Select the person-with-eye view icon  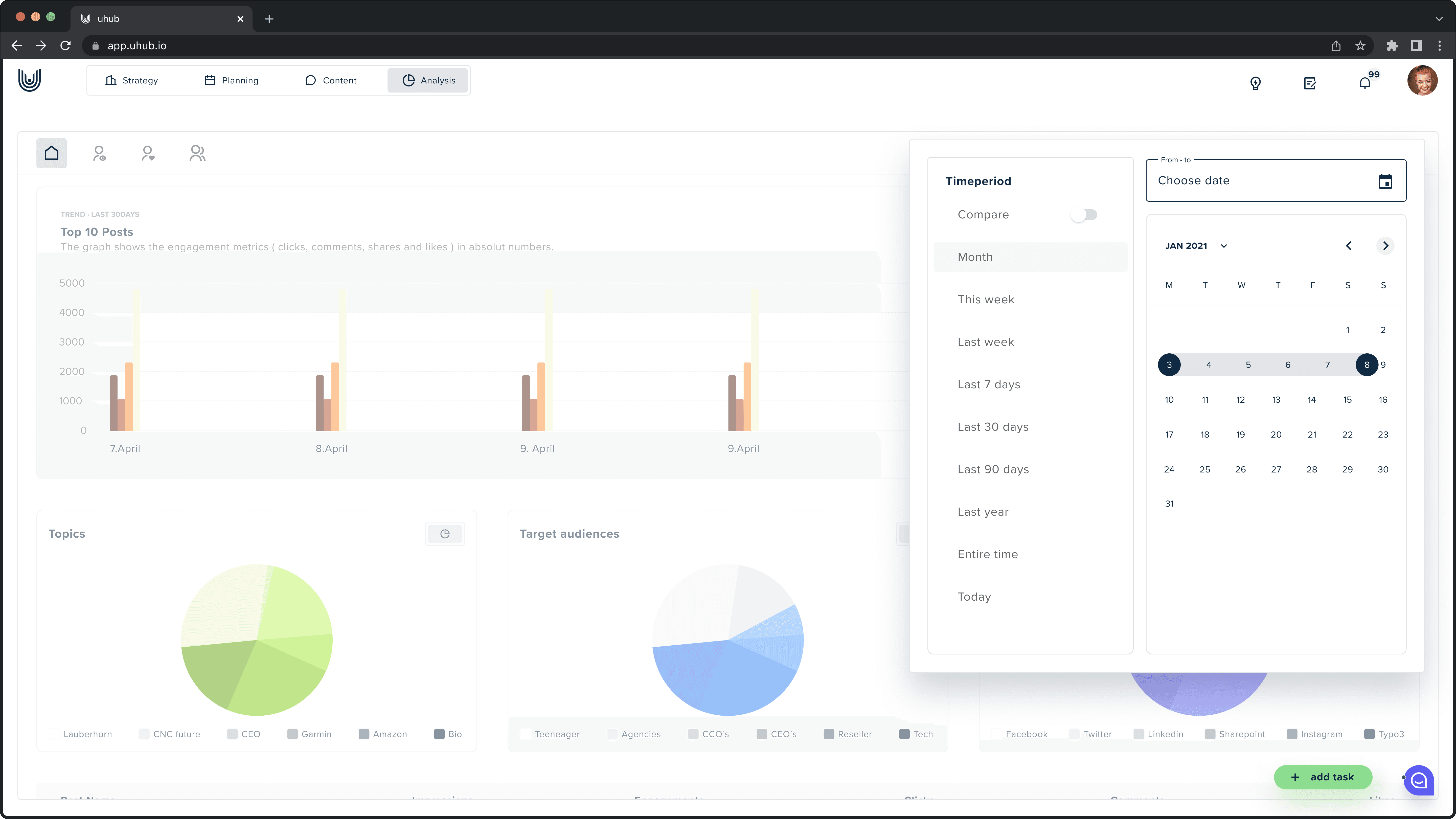100,153
